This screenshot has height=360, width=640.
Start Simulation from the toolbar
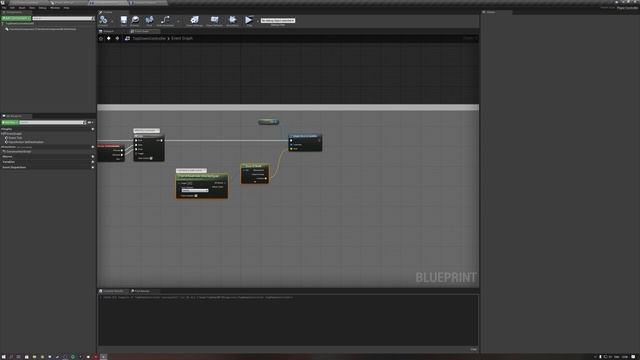[232, 20]
